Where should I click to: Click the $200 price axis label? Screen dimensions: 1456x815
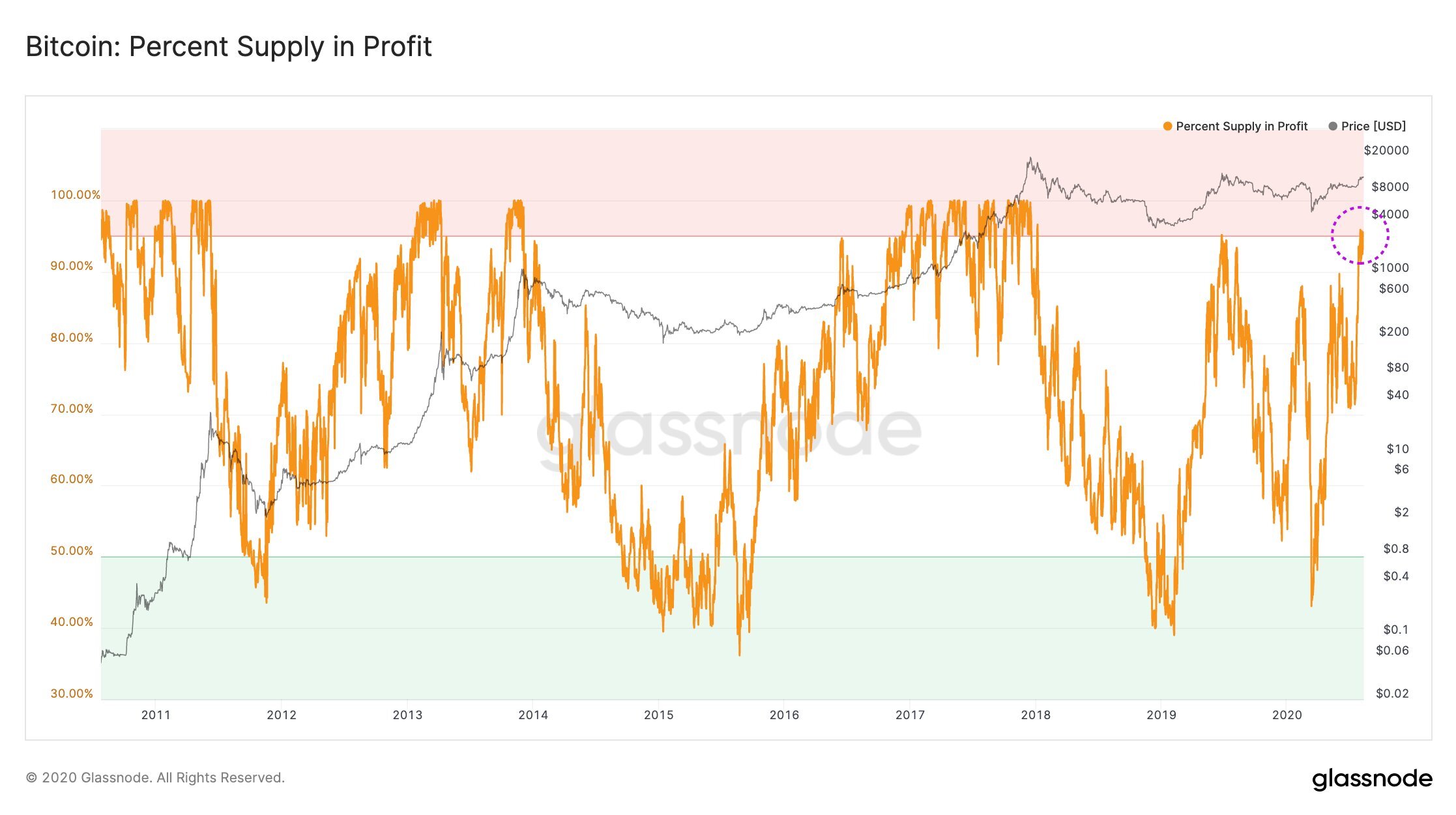coord(1394,332)
